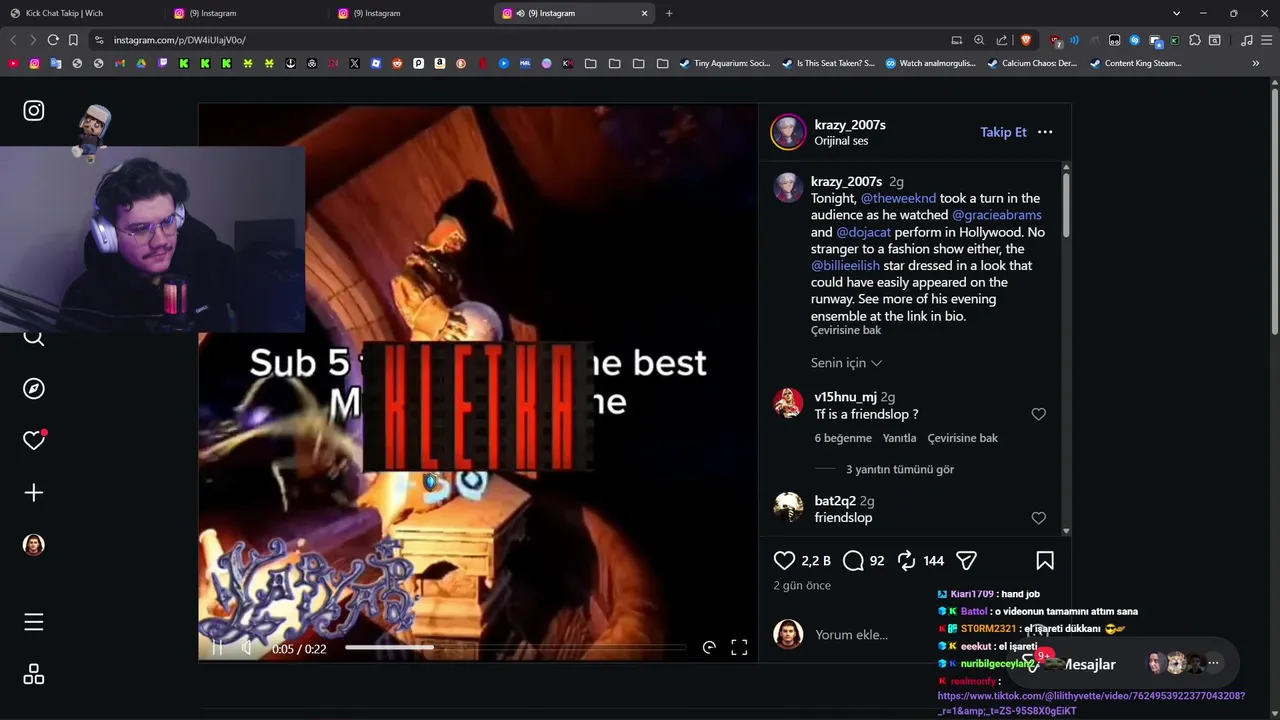Open Instagram home via logo icon
This screenshot has height=720, width=1280.
click(34, 111)
